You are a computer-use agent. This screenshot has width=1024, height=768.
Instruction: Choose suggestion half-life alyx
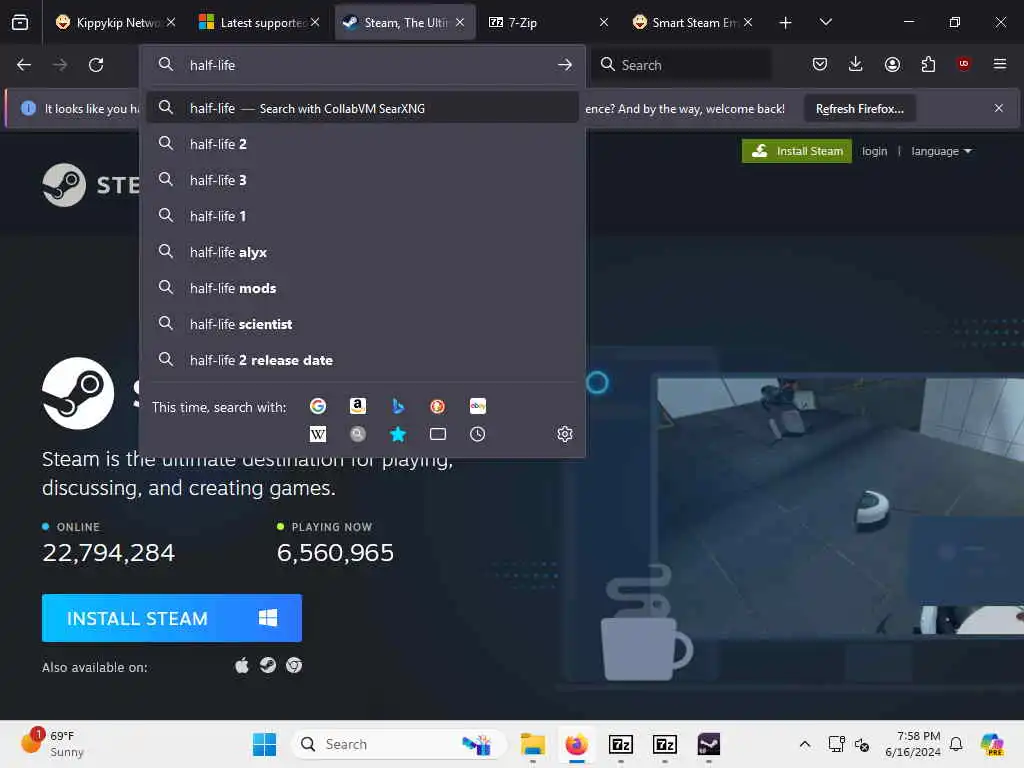(362, 252)
